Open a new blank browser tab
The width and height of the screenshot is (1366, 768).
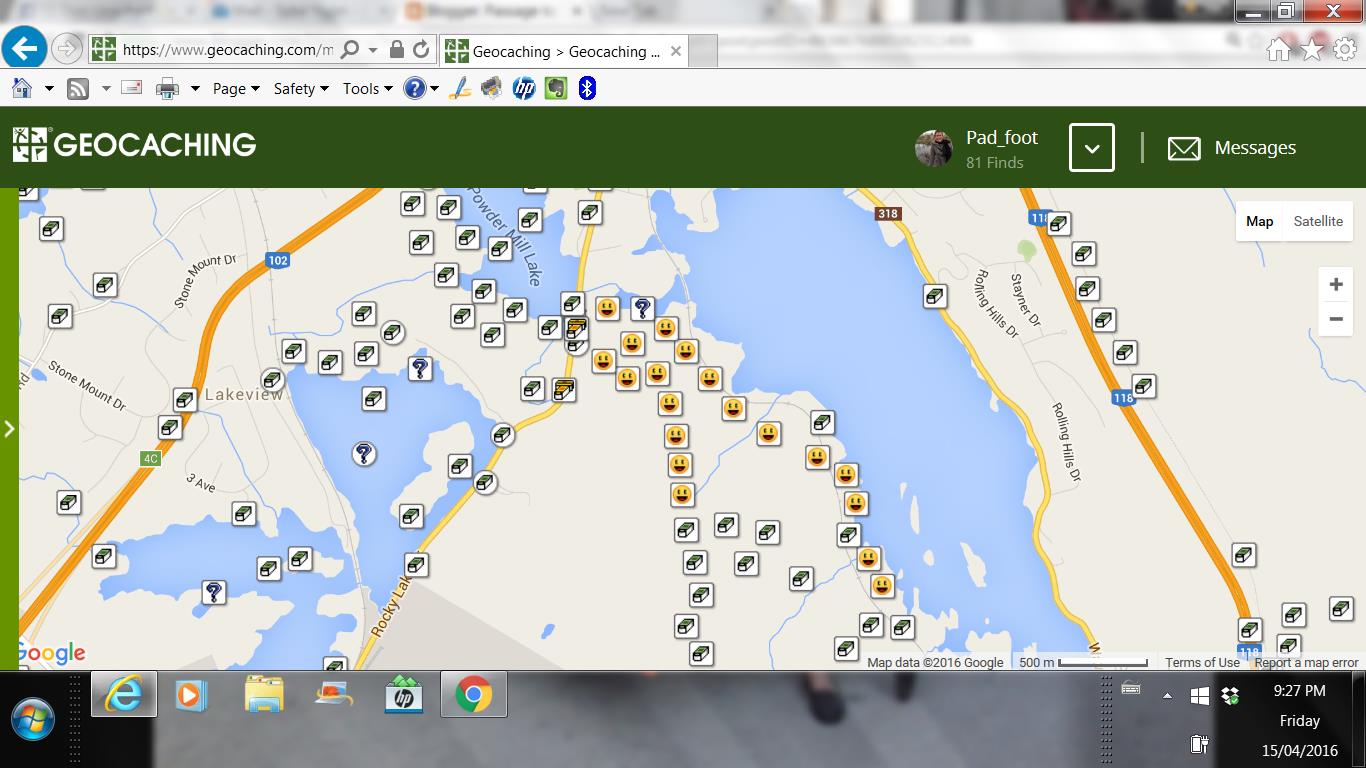[x=703, y=51]
